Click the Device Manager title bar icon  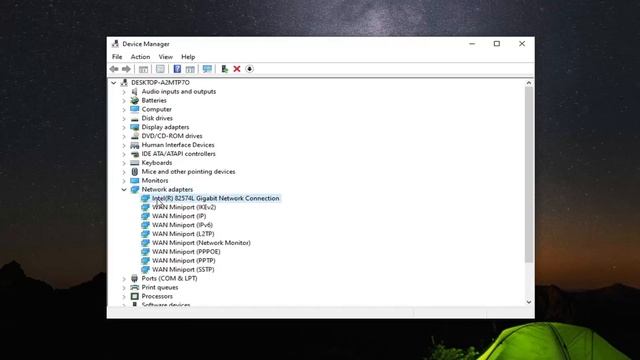(x=116, y=44)
